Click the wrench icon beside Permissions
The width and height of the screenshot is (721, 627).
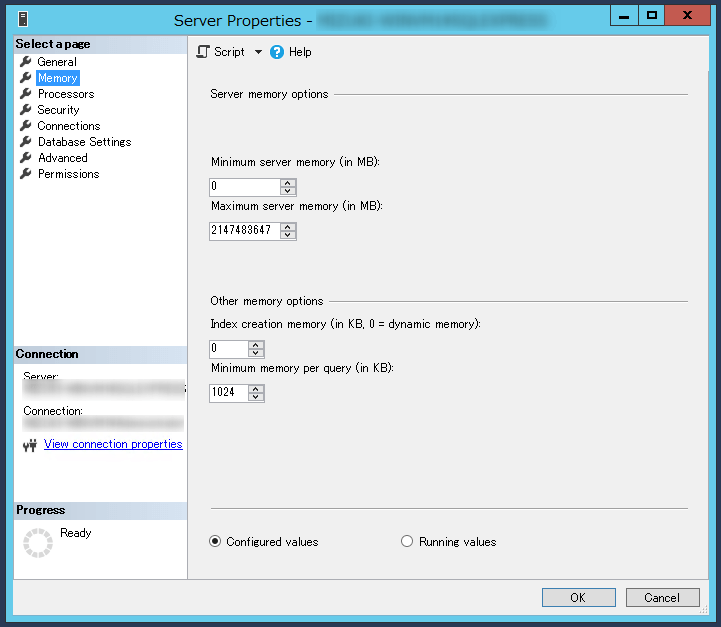tap(26, 173)
